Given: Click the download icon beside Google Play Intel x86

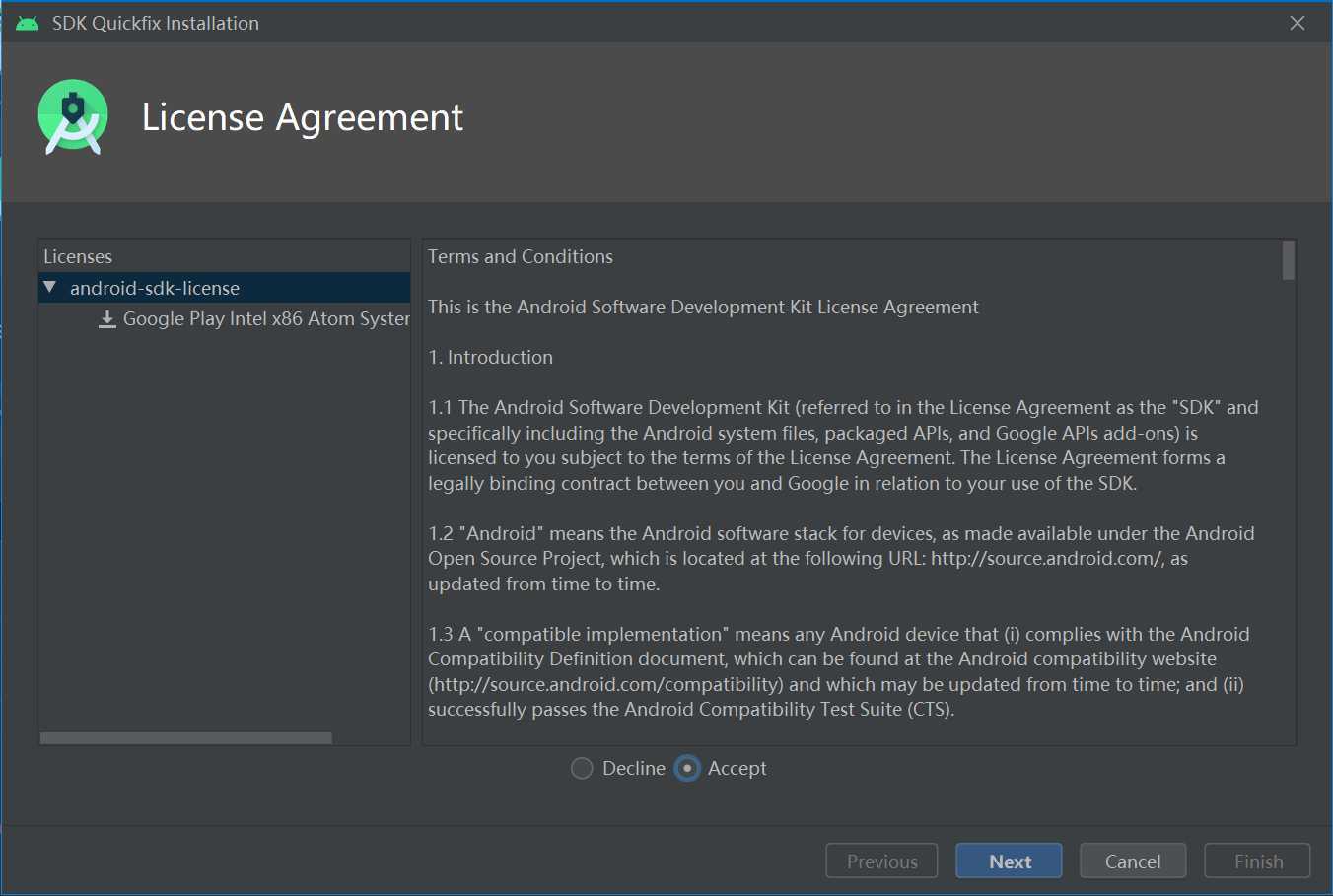Looking at the screenshot, I should (107, 319).
